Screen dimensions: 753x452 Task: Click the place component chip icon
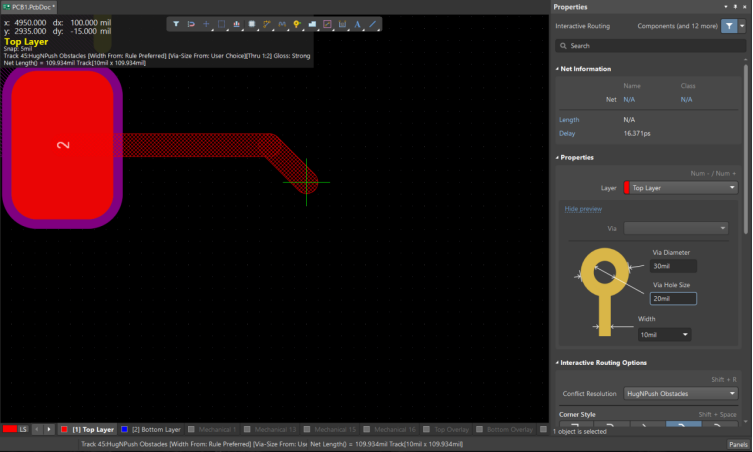(252, 24)
